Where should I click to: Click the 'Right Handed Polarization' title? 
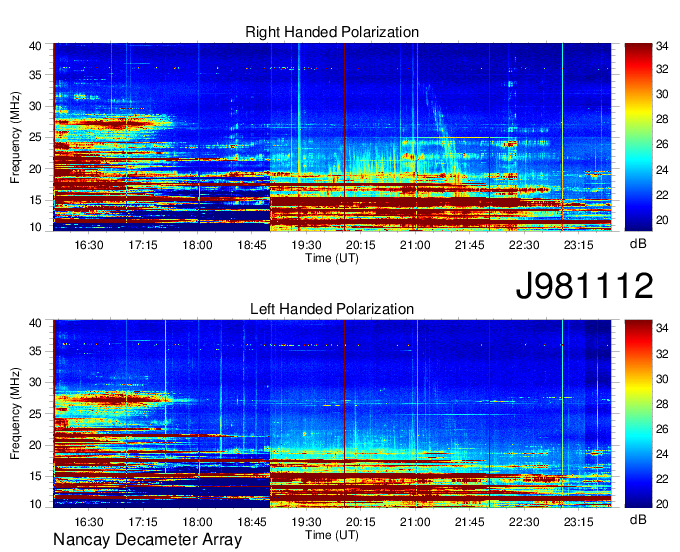point(332,32)
